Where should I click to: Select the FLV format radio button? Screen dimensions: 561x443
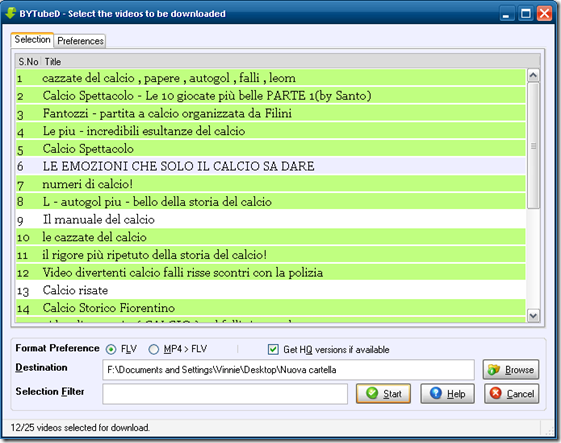pyautogui.click(x=111, y=349)
